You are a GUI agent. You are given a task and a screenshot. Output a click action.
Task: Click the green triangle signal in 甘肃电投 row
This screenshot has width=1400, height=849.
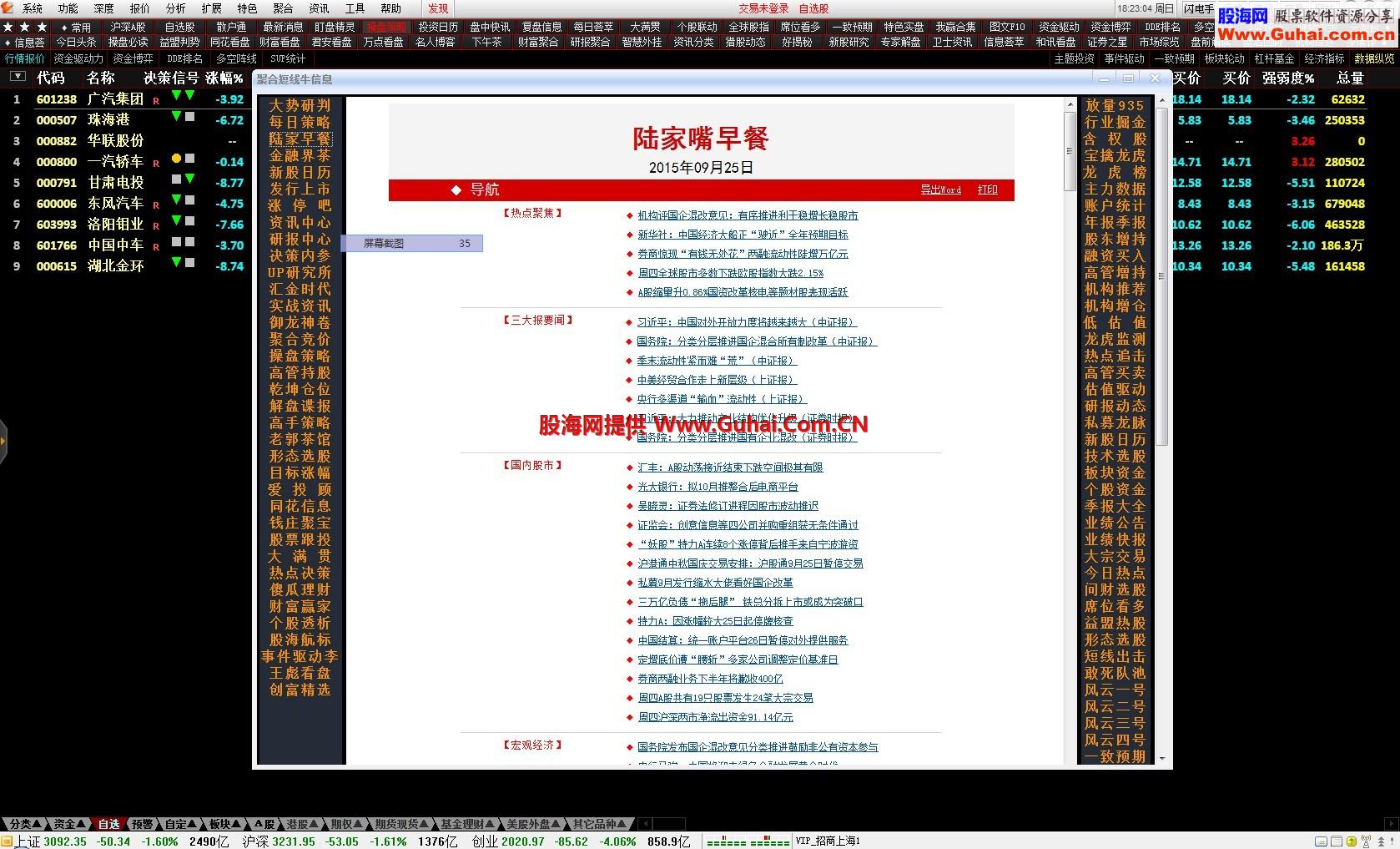[189, 179]
